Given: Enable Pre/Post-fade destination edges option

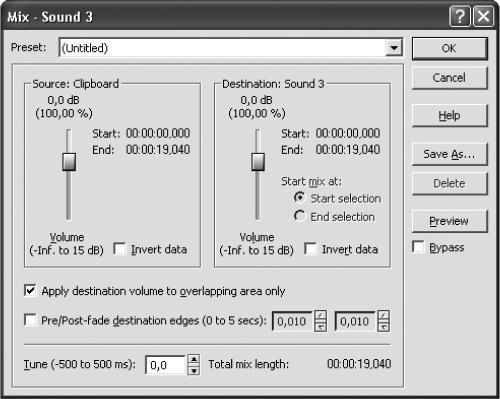Looking at the screenshot, I should [30, 320].
